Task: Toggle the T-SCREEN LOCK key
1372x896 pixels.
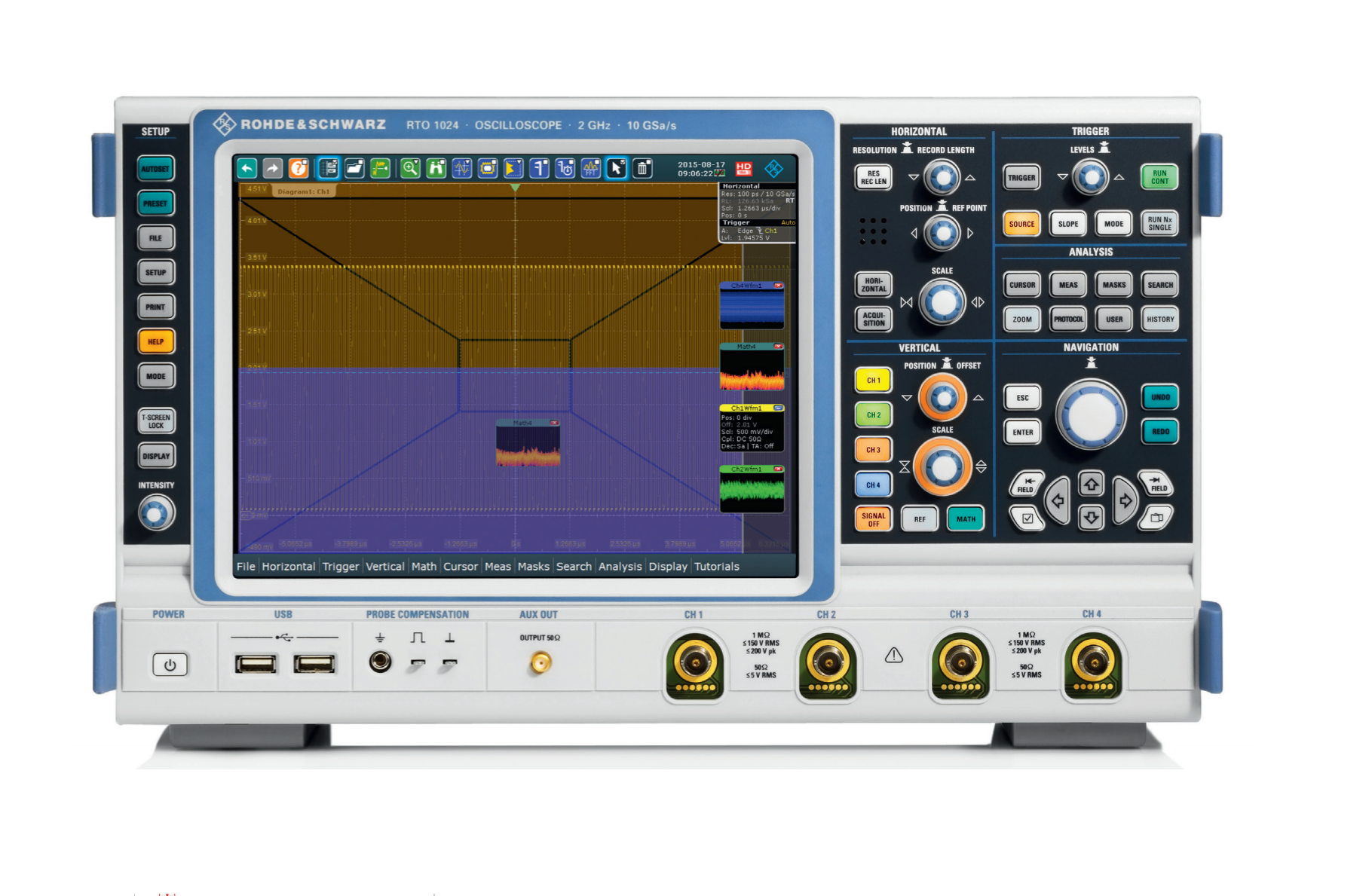Action: pos(156,421)
